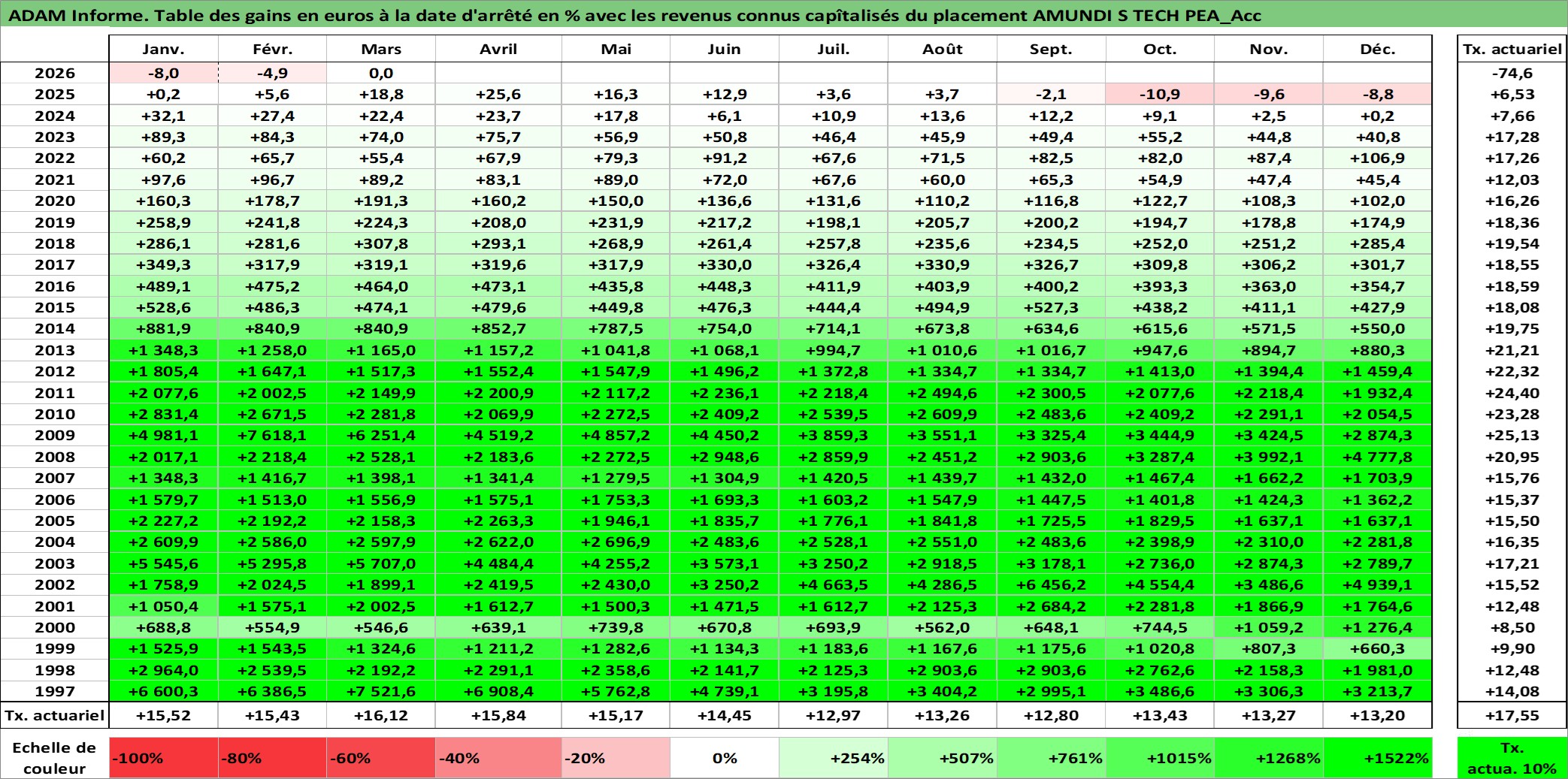Click the -100% red color scale swatch
This screenshot has height=779, width=1568.
tap(164, 758)
